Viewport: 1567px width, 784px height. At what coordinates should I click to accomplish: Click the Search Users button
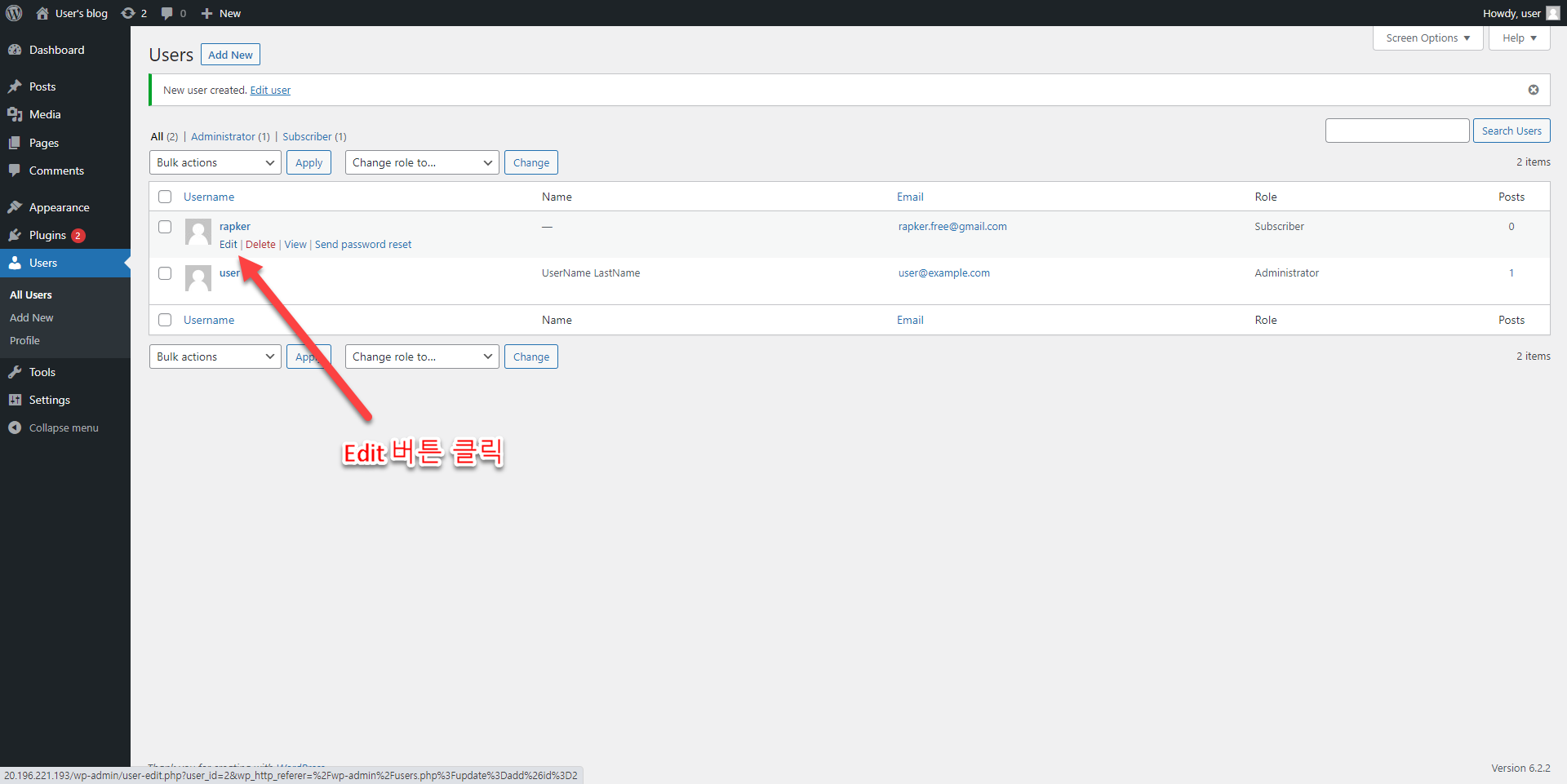coord(1512,131)
